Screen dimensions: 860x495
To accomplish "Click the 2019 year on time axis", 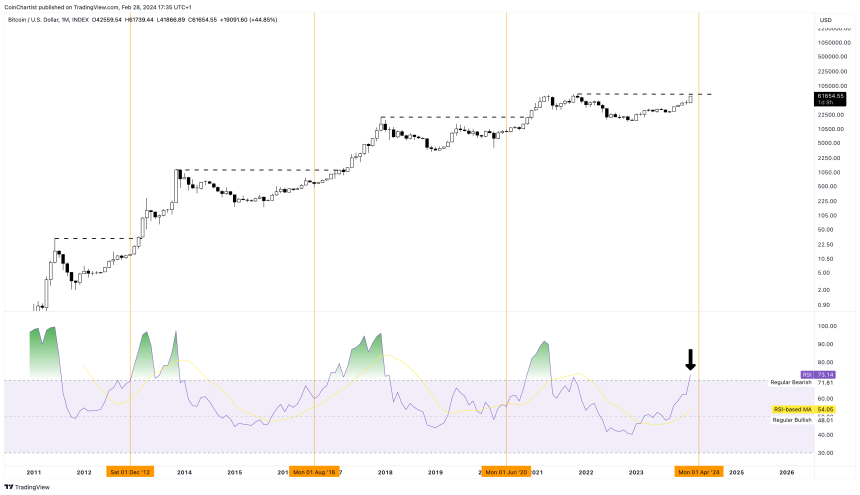I will tap(435, 473).
